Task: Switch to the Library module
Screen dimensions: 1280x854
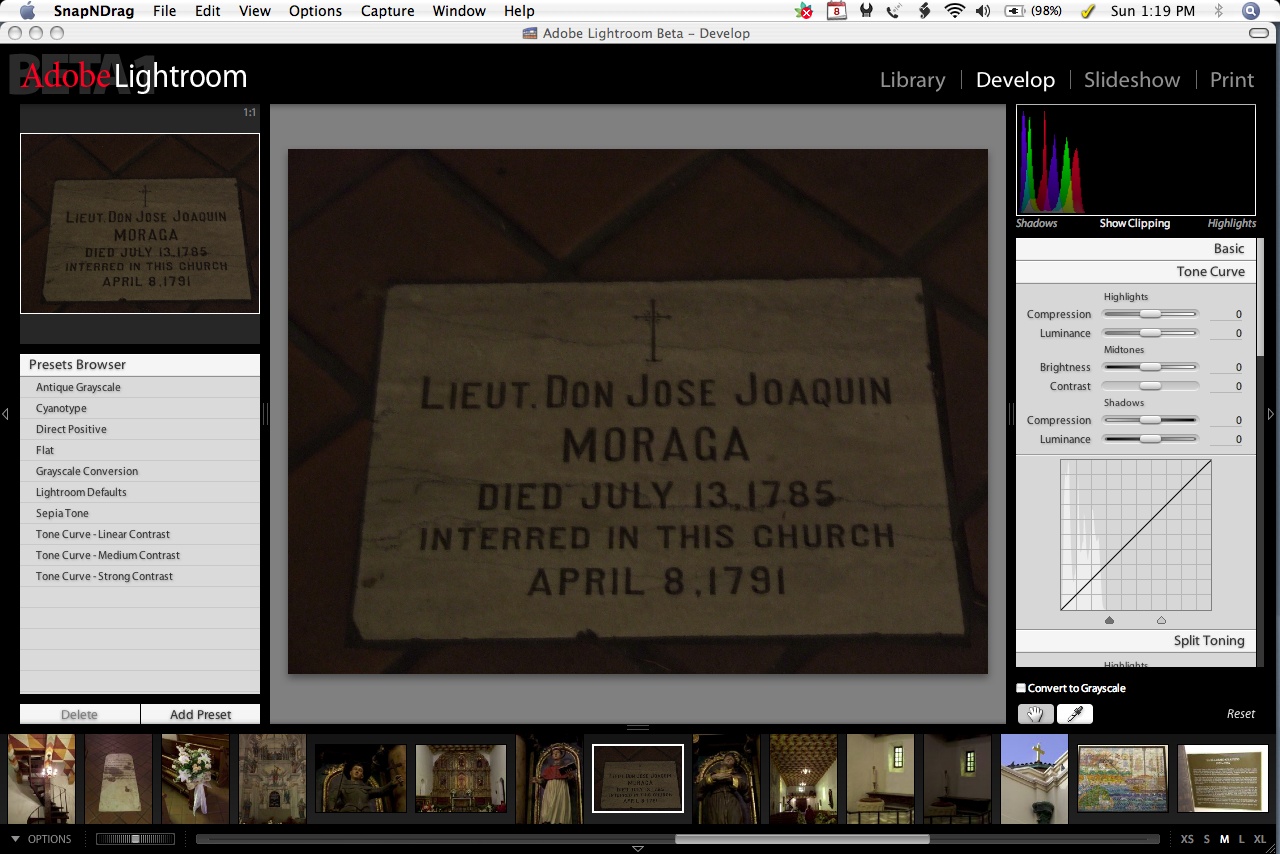Action: pos(912,80)
